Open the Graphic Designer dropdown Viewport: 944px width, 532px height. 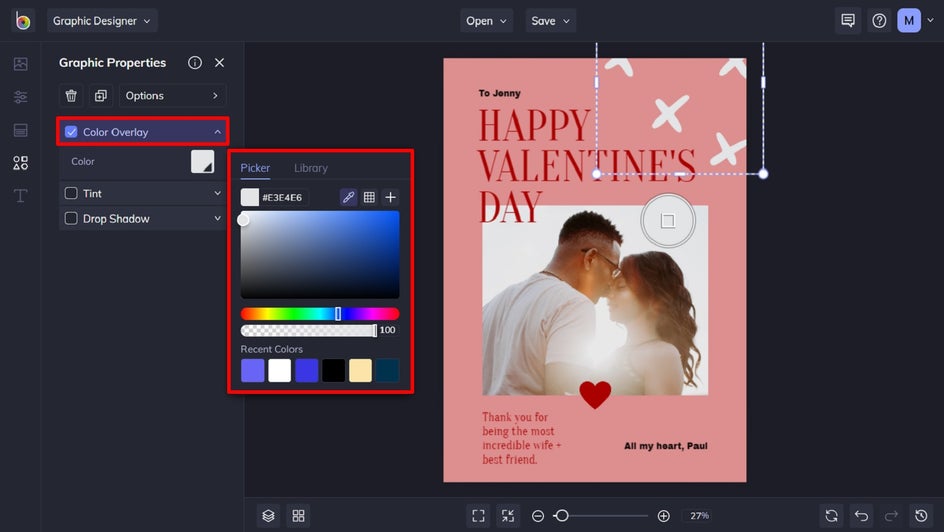(102, 21)
